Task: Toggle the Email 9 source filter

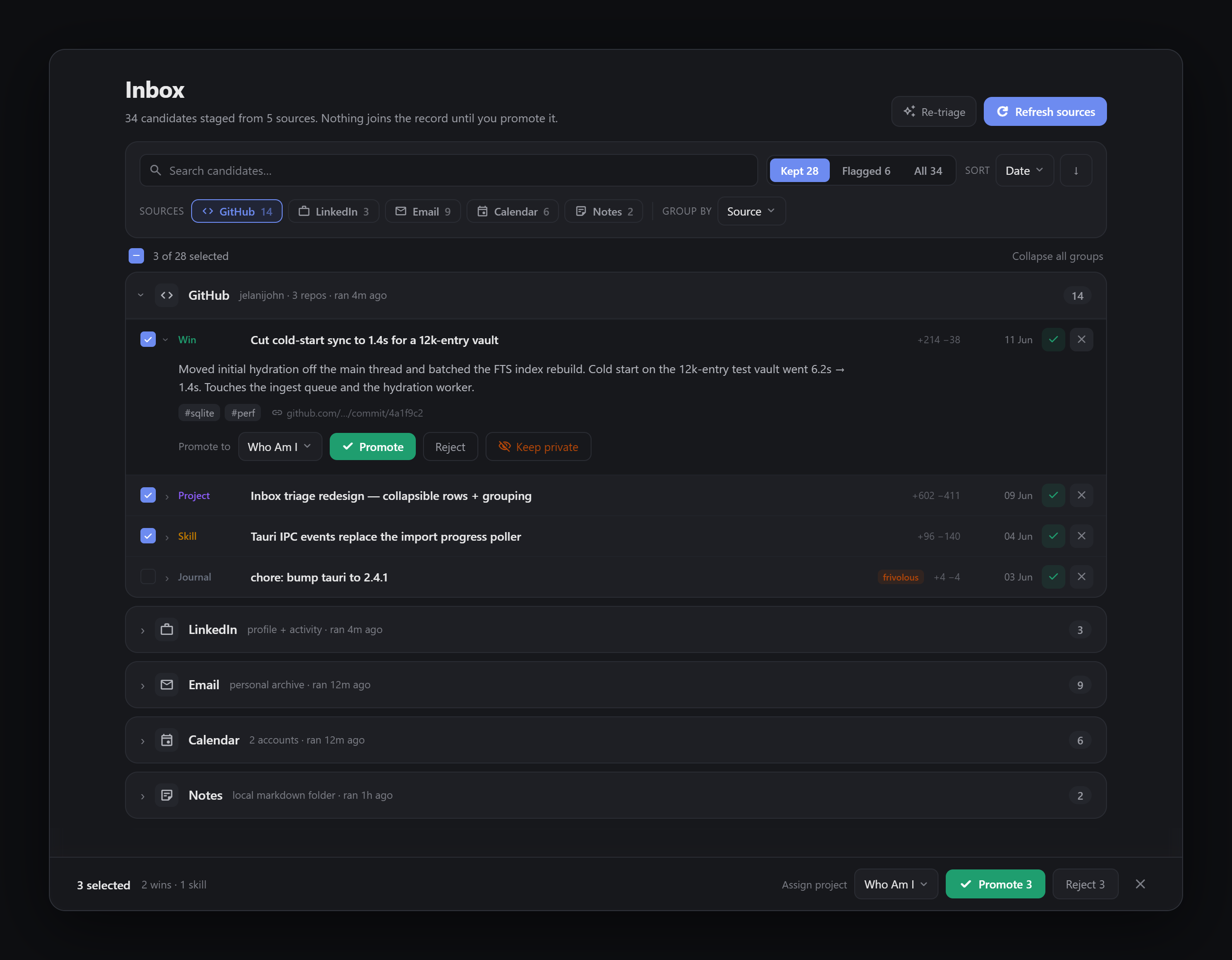Action: point(423,211)
